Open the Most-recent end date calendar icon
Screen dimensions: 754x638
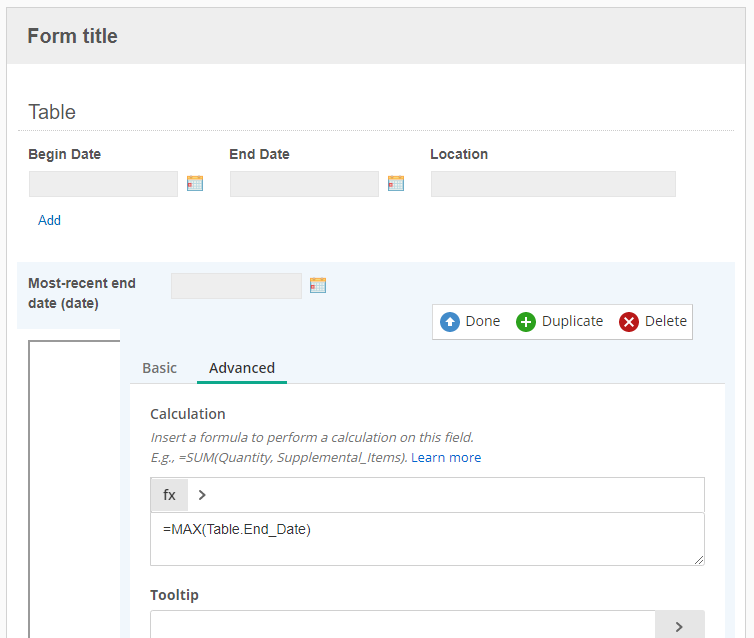[318, 285]
